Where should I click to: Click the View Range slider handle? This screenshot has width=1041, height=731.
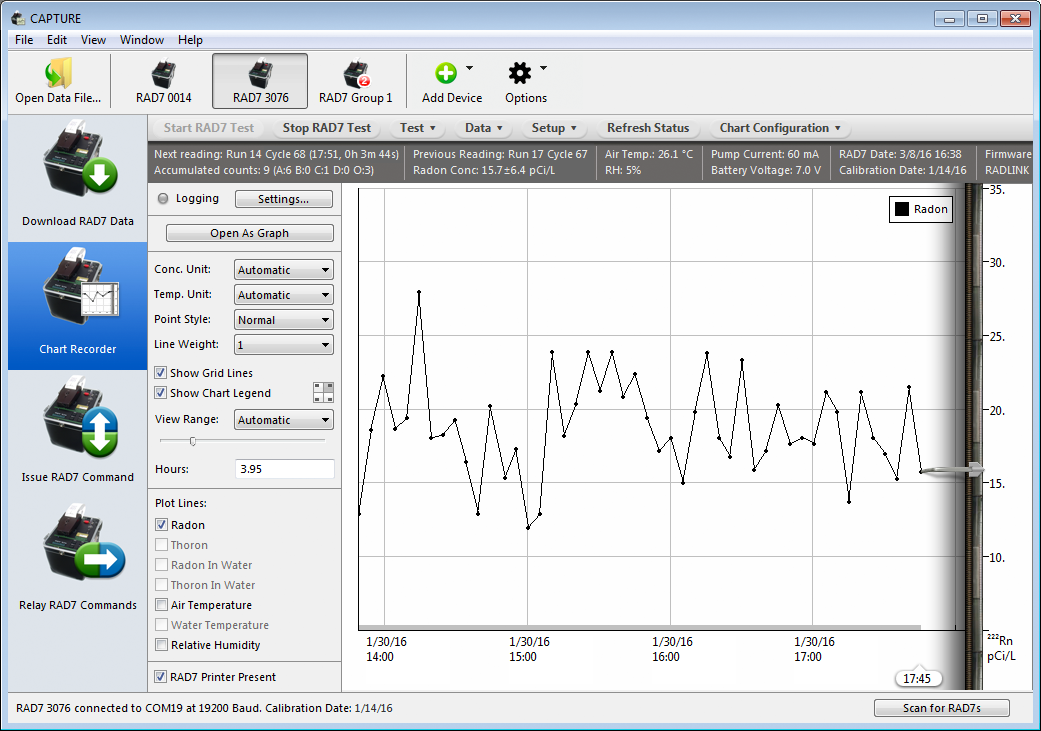click(193, 441)
